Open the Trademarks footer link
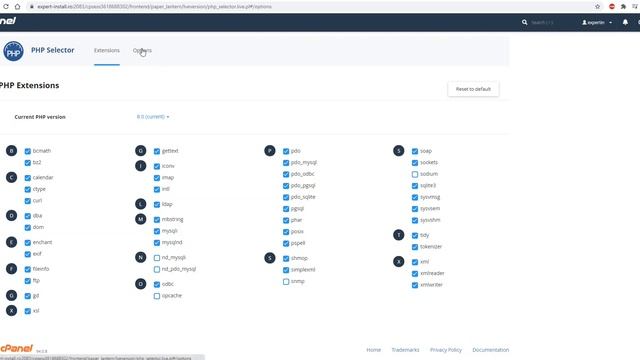Screen dimensions: 640x360 pyautogui.click(x=405, y=350)
